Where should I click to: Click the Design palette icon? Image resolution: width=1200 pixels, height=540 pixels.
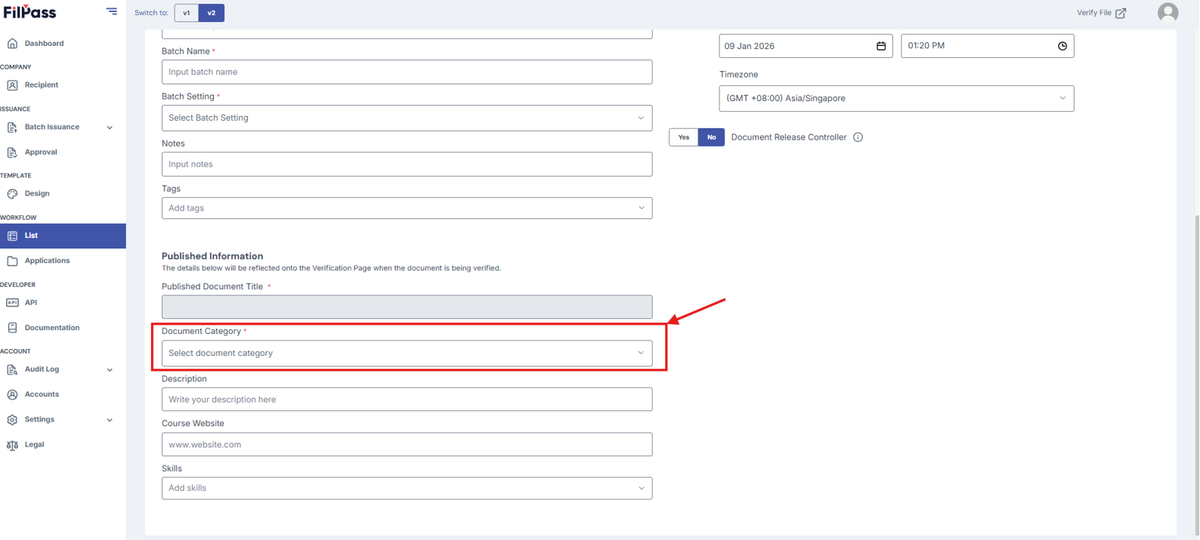tap(13, 194)
